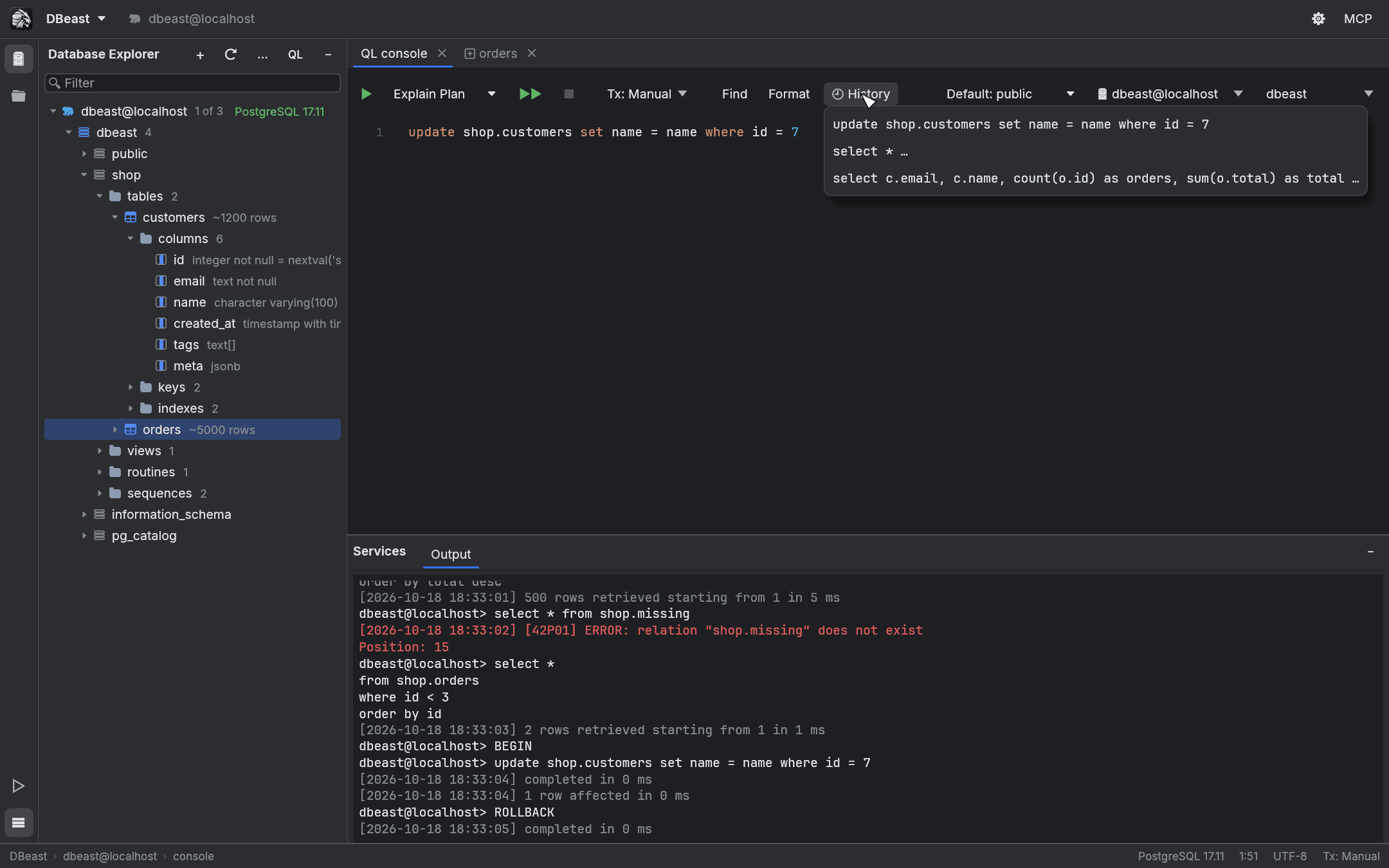
Task: Open more options ellipsis in Database Explorer
Action: pyautogui.click(x=262, y=55)
